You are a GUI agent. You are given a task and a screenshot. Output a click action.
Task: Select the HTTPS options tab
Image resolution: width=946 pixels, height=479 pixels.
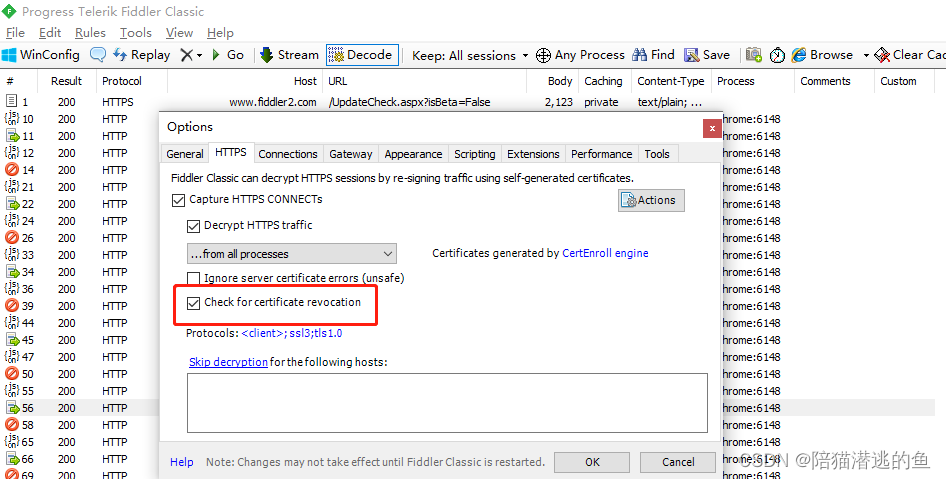[231, 152]
